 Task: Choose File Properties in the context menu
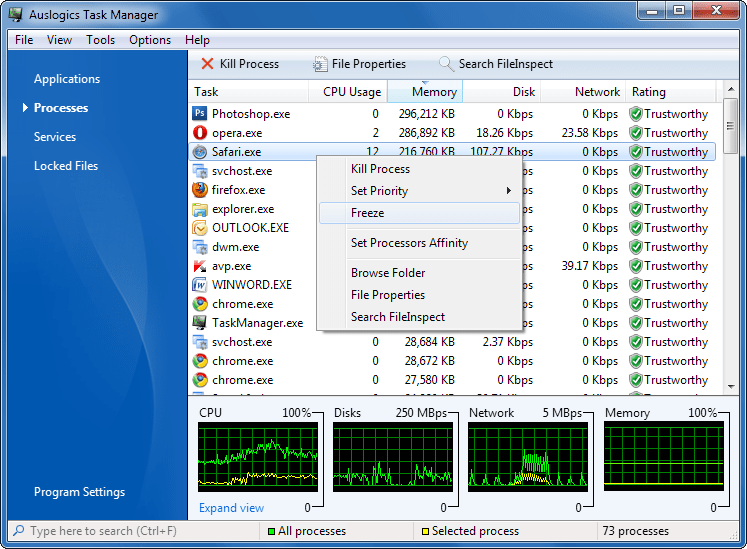[x=419, y=295]
